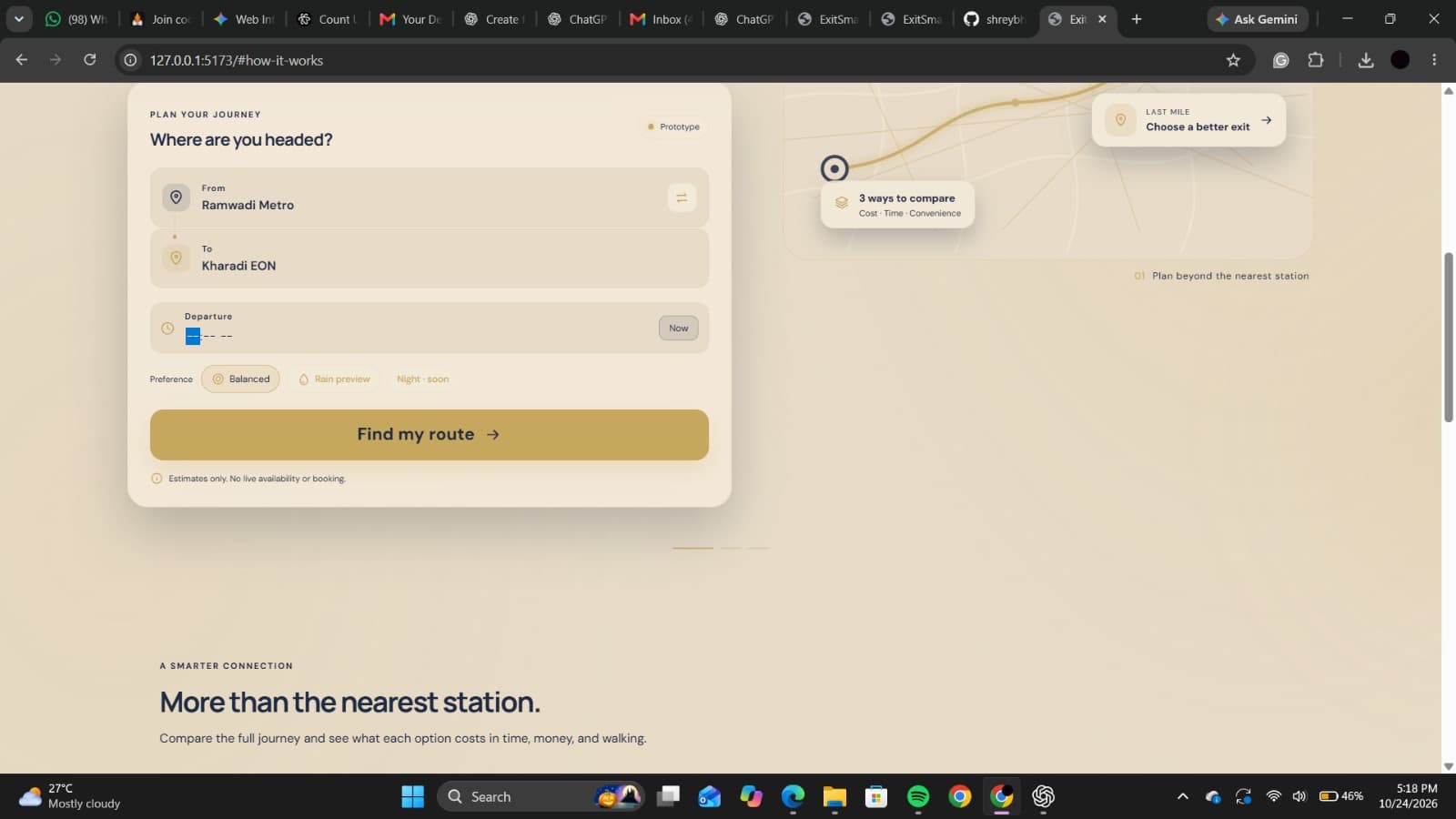Screen dimensions: 1456x819
Task: Open the Extensions puzzle menu
Action: (1315, 60)
